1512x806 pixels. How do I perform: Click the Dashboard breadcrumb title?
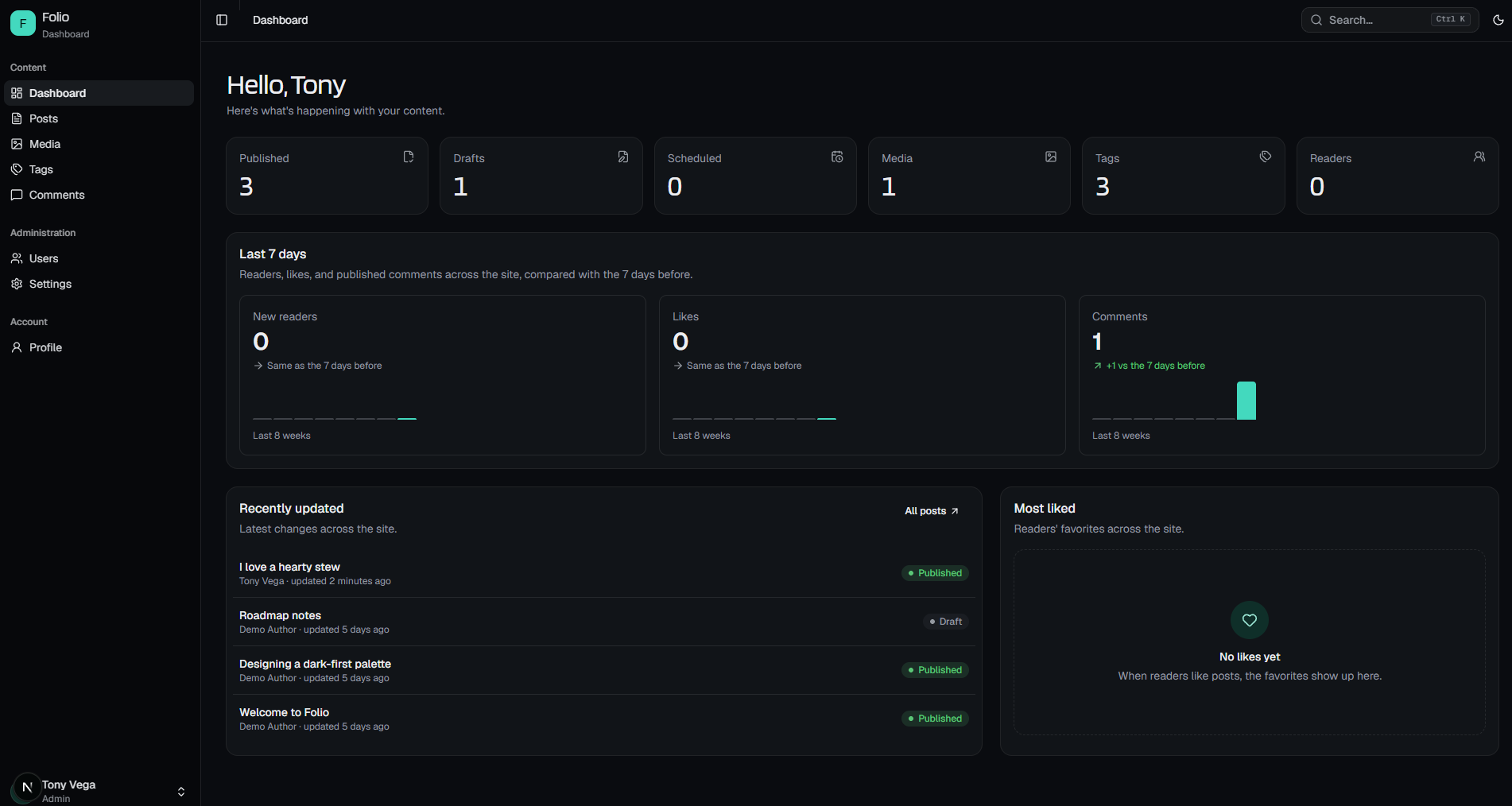(x=280, y=20)
